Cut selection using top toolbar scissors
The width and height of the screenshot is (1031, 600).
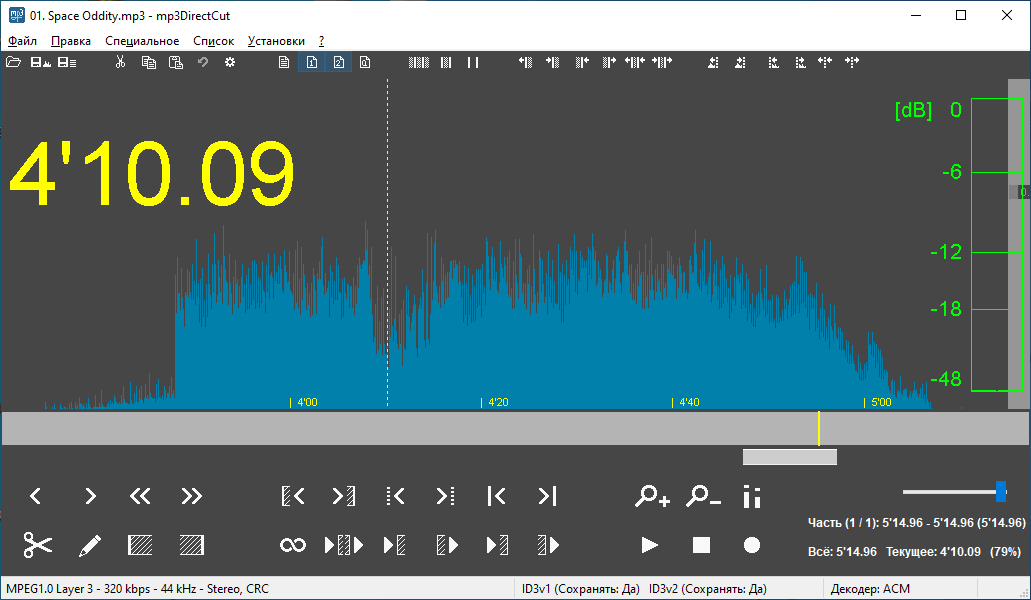(x=120, y=62)
